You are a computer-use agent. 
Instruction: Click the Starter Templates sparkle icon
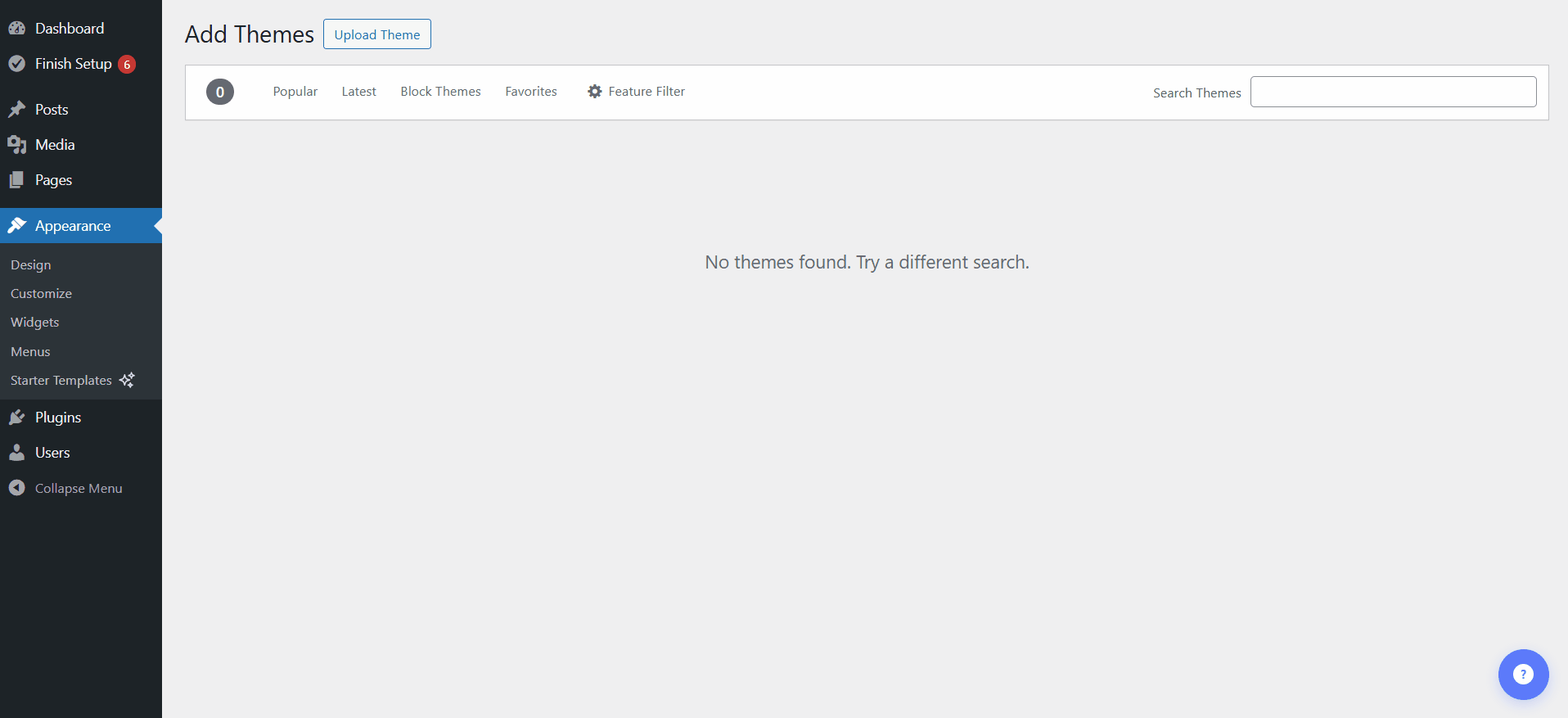[127, 380]
